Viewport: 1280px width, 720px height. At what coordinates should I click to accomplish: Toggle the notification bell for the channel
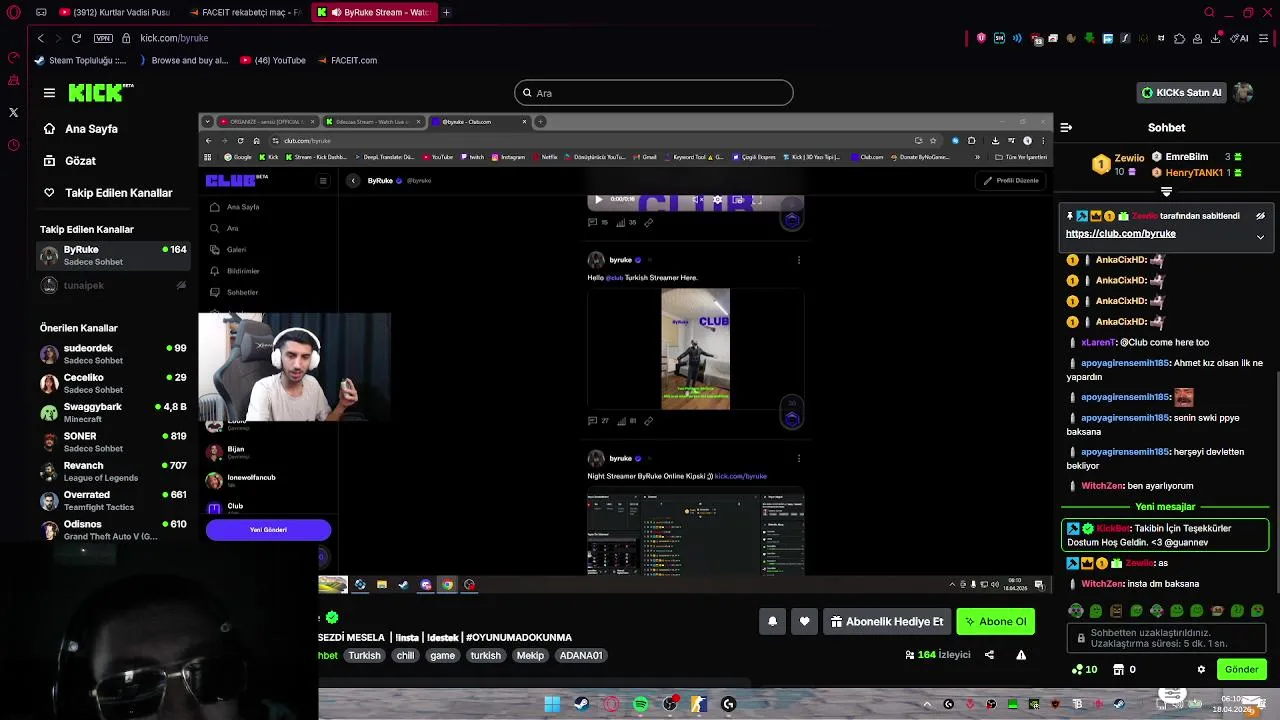[772, 622]
